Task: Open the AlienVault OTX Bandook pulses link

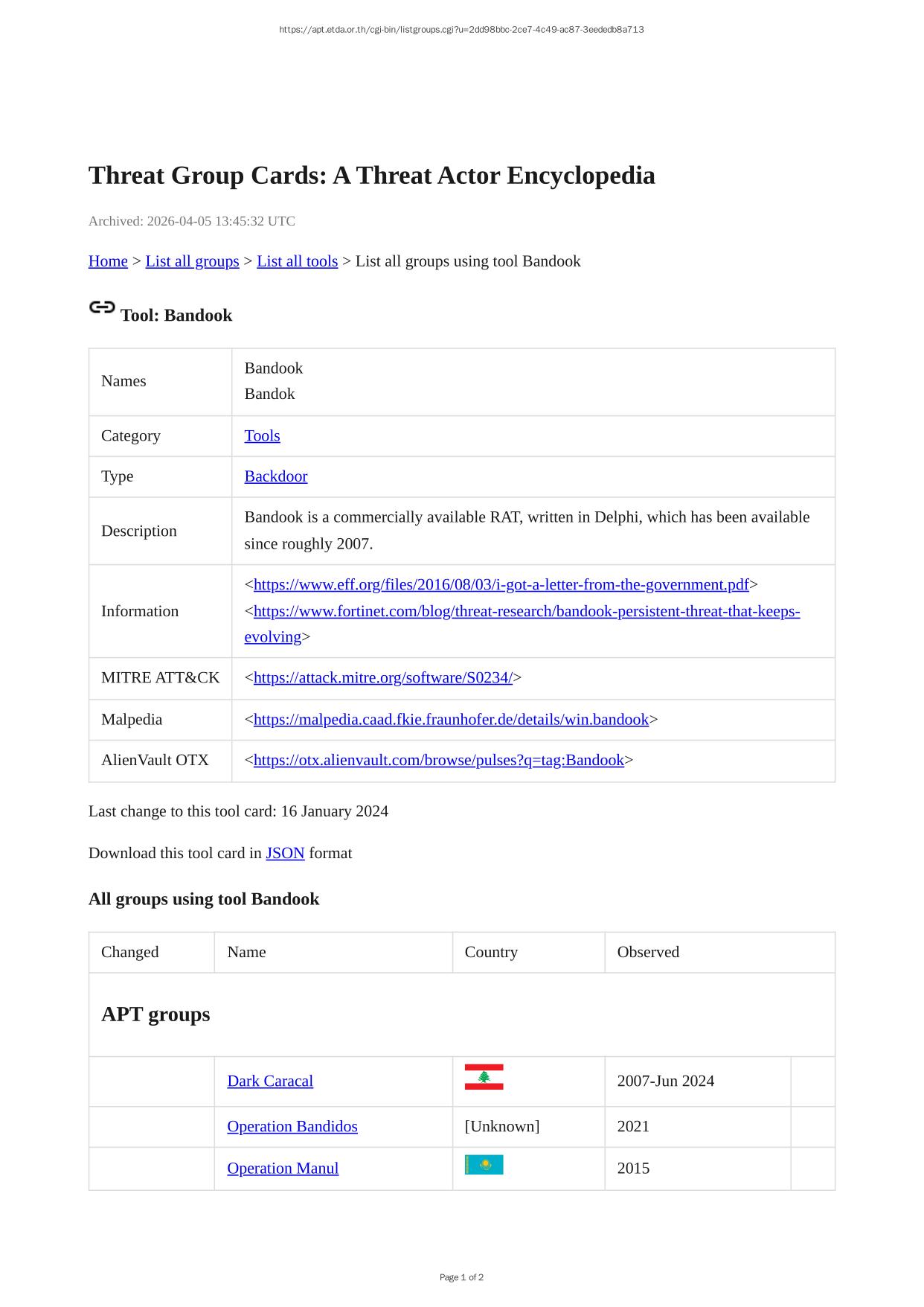Action: pos(438,761)
